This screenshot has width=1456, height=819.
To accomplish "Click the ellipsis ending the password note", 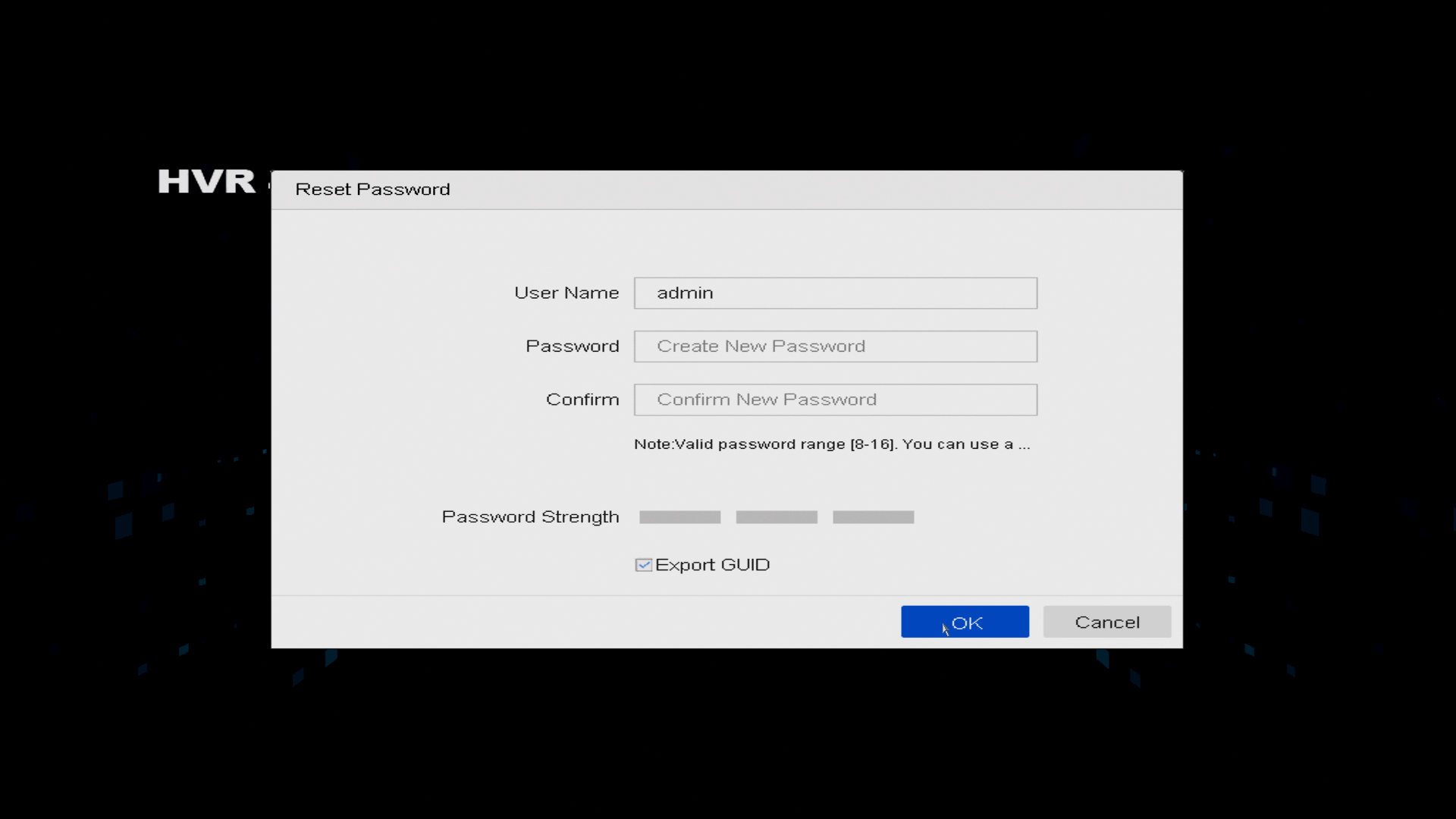I will click(1025, 447).
